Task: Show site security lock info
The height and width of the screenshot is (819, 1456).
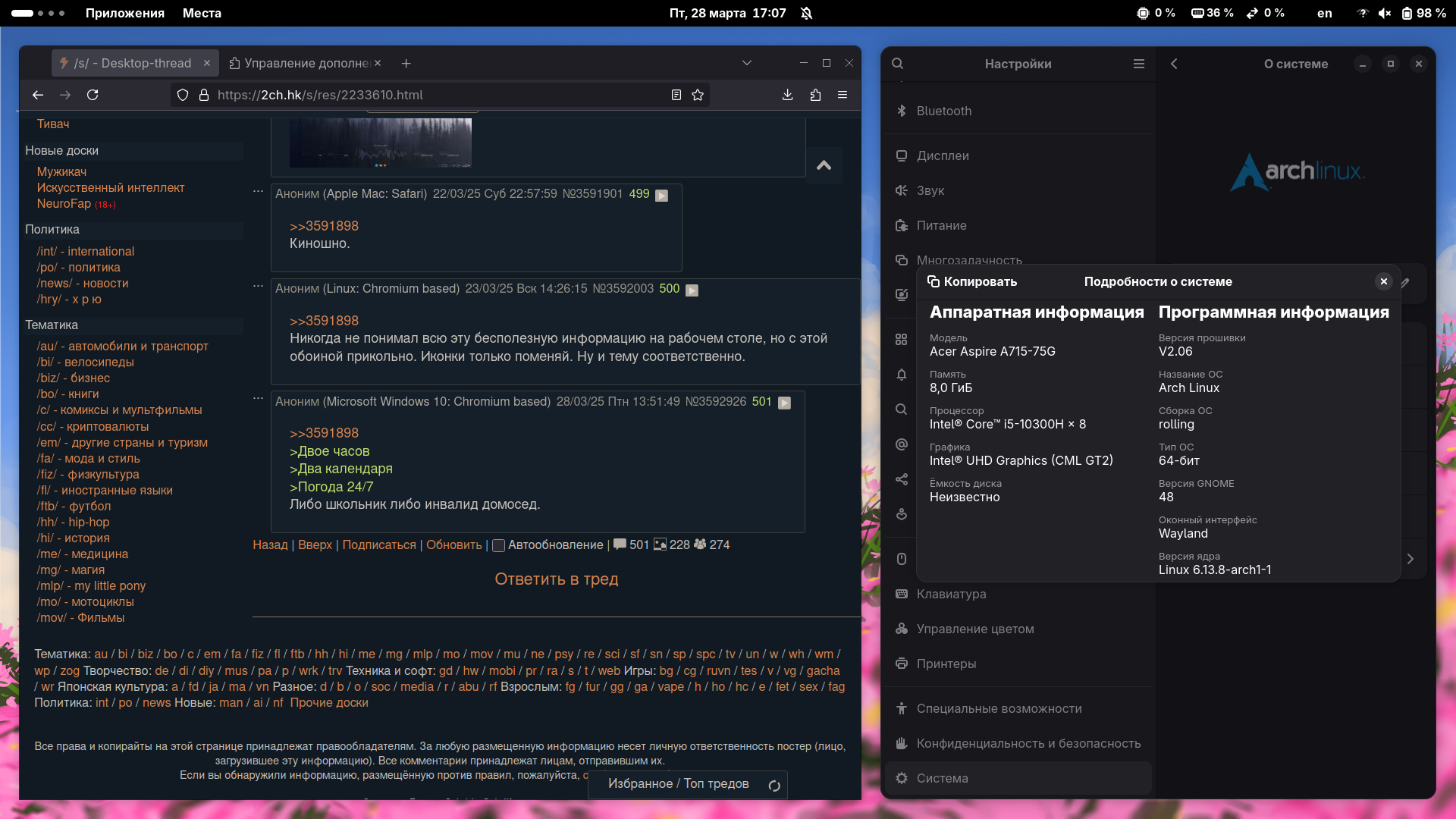Action: click(203, 95)
